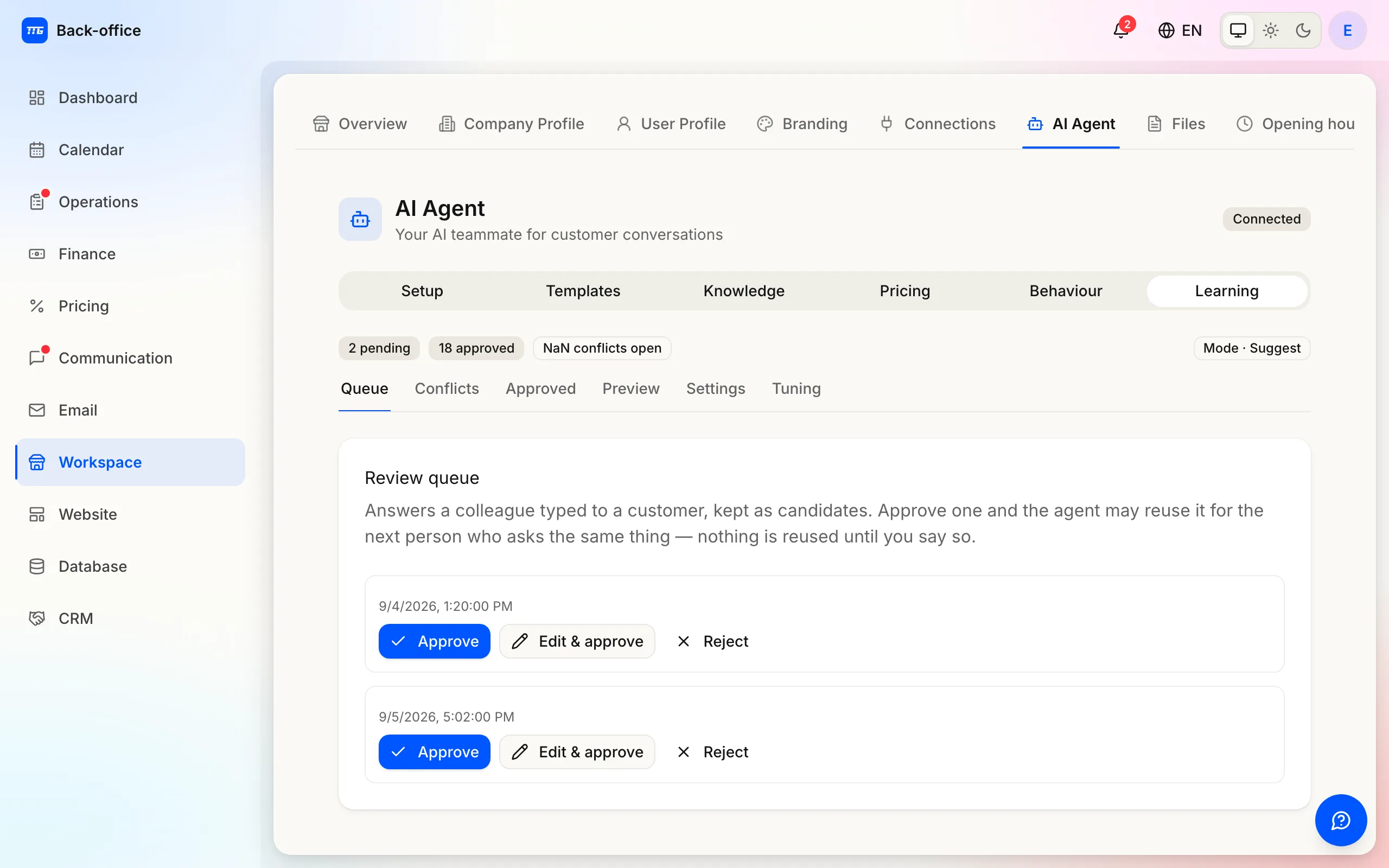This screenshot has width=1389, height=868.
Task: Select the Setup segment
Action: click(x=422, y=291)
